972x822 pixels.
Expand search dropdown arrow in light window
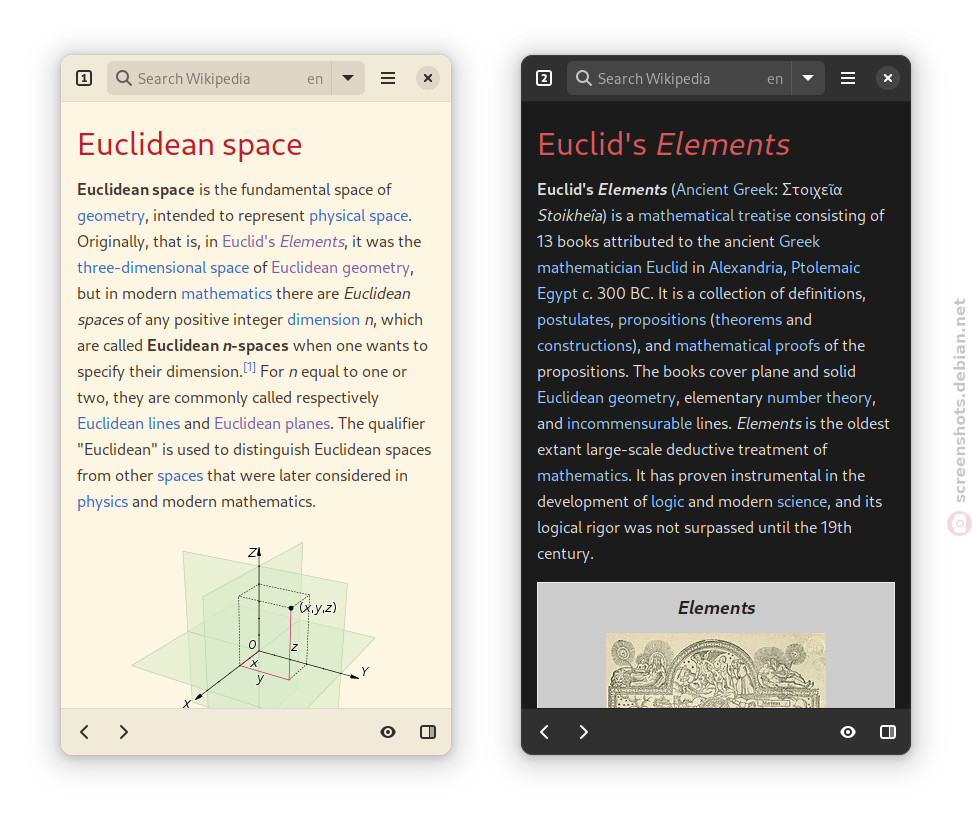coord(348,78)
